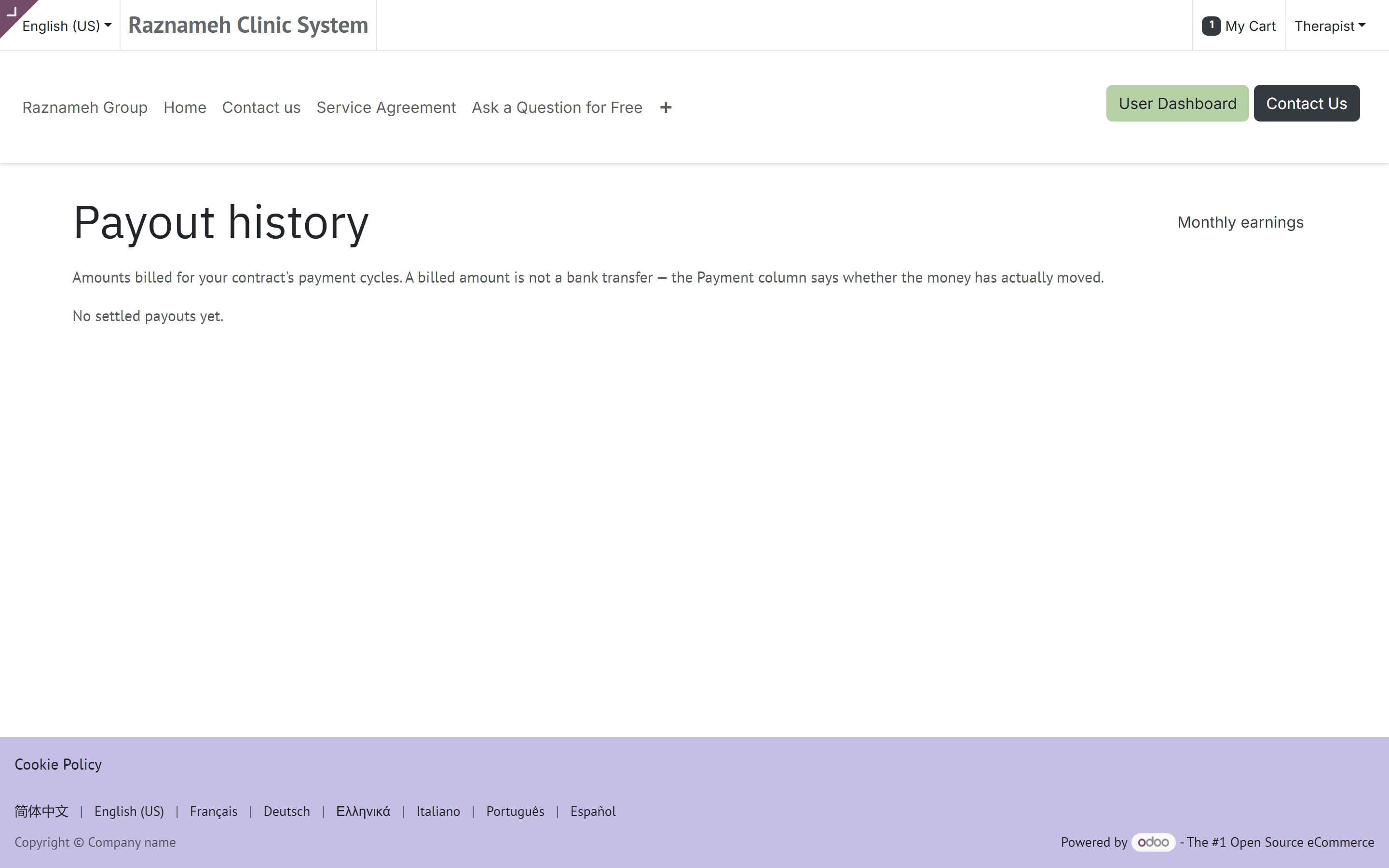
Task: Click the dark Contact Us button
Action: pyautogui.click(x=1307, y=103)
